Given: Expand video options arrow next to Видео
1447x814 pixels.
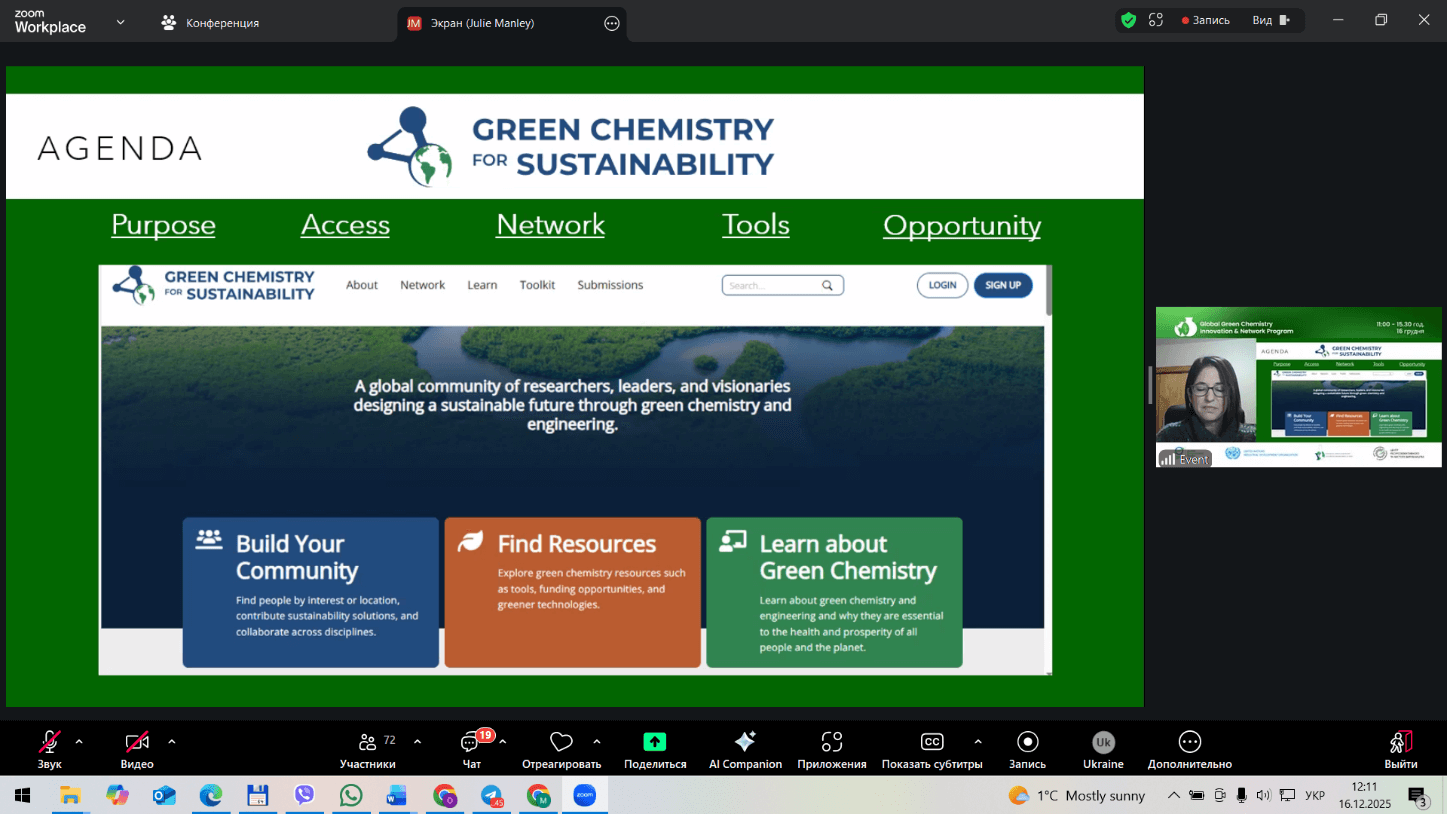Looking at the screenshot, I should coord(172,742).
